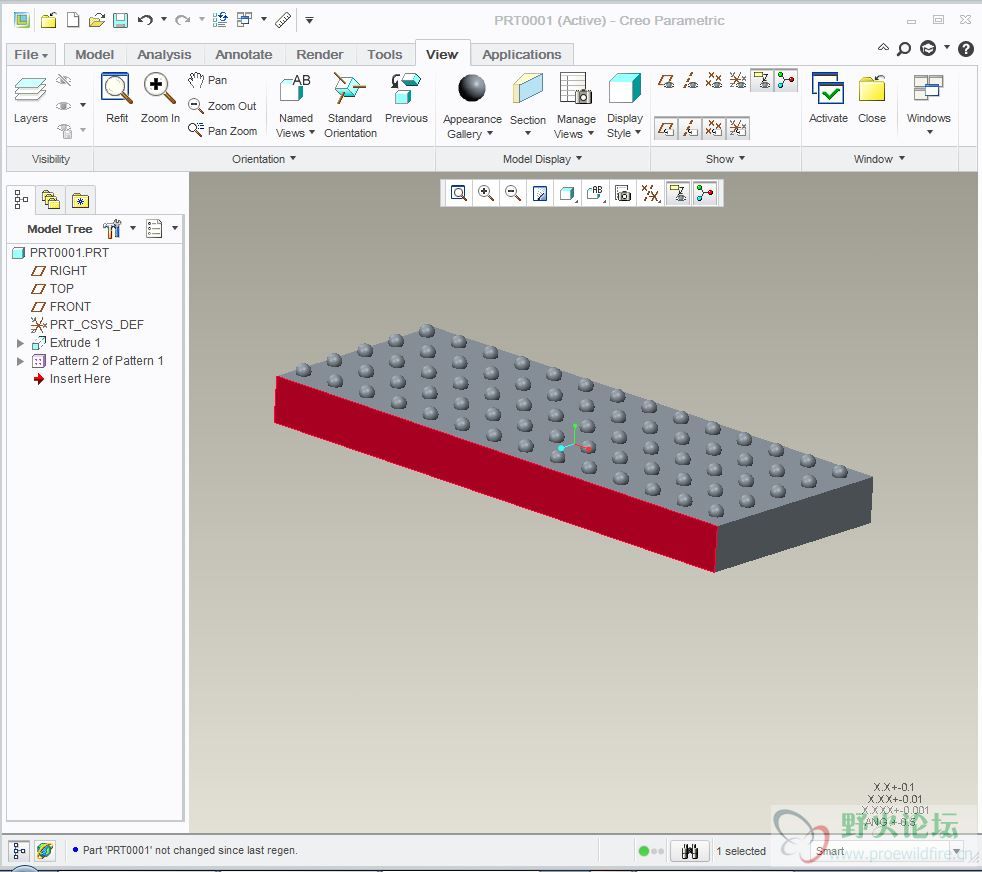982x872 pixels.
Task: Click the Zoom In magnifier icon
Action: pyautogui.click(x=159, y=88)
